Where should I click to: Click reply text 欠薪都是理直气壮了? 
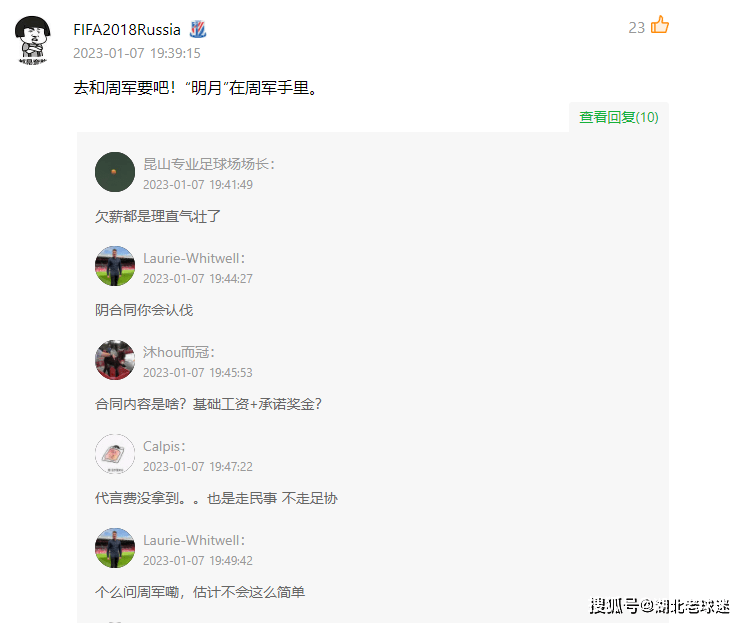coord(158,216)
